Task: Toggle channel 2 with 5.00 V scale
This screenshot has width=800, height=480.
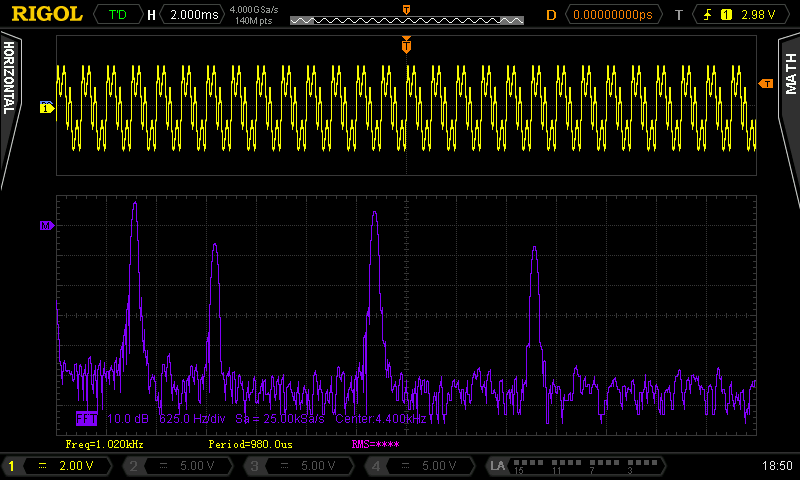Action: (178, 466)
